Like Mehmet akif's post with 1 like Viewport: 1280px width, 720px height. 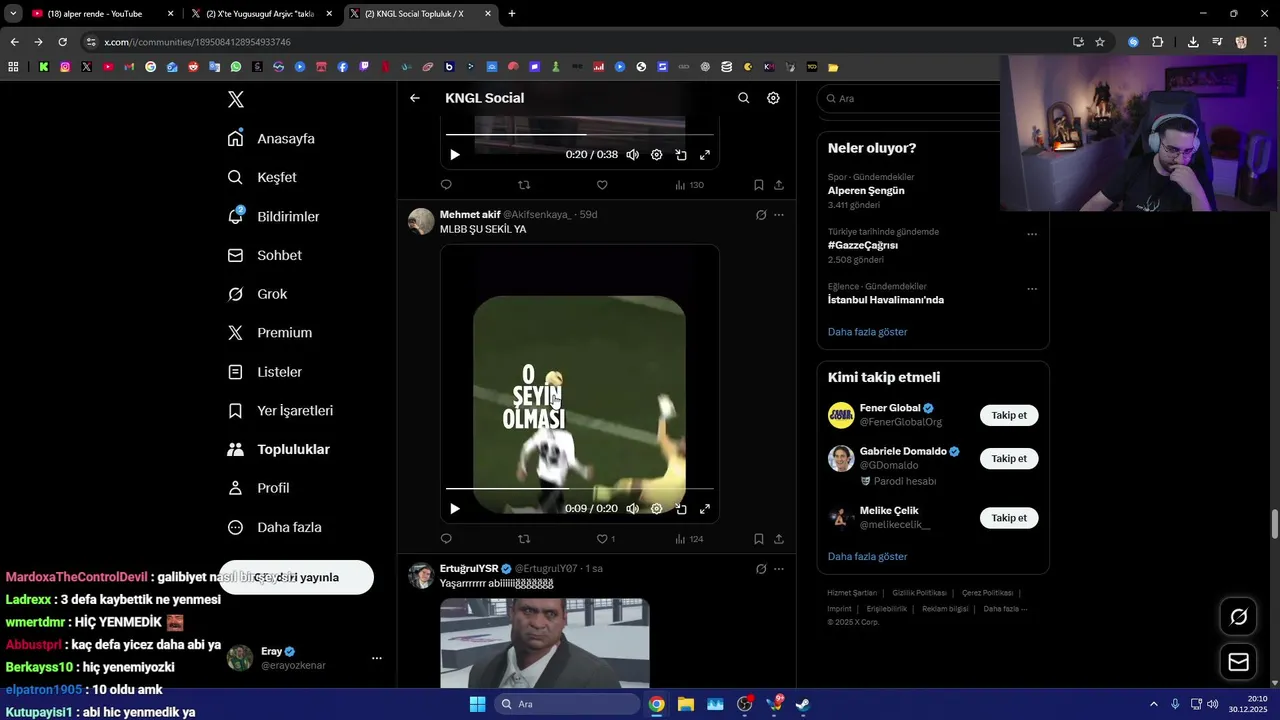tap(606, 539)
